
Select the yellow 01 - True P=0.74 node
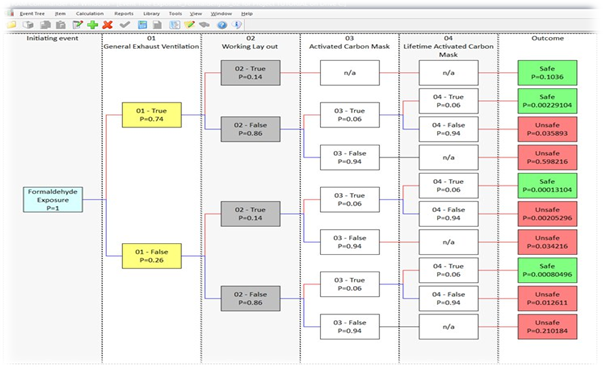point(152,115)
